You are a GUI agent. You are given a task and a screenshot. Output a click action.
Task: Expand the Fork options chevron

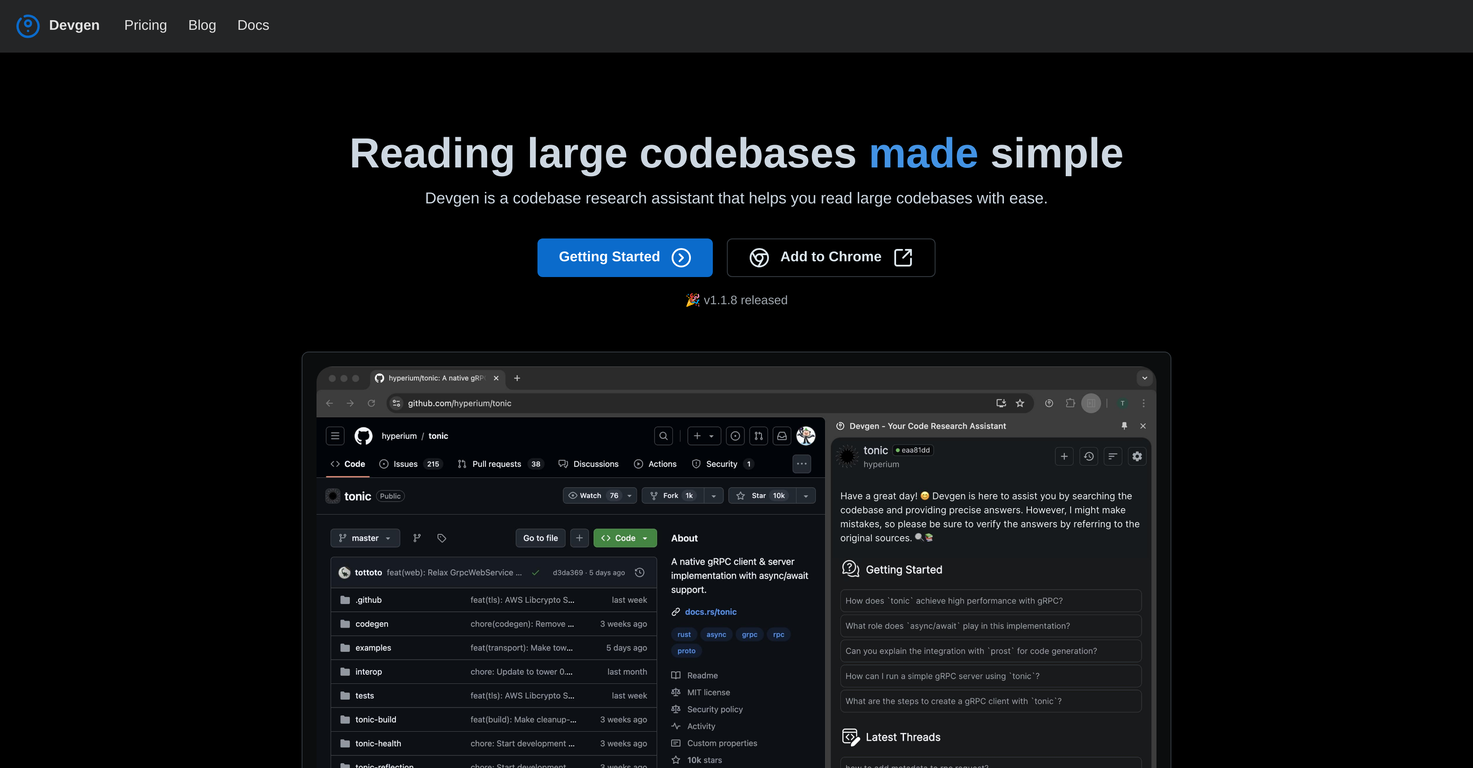pyautogui.click(x=712, y=495)
